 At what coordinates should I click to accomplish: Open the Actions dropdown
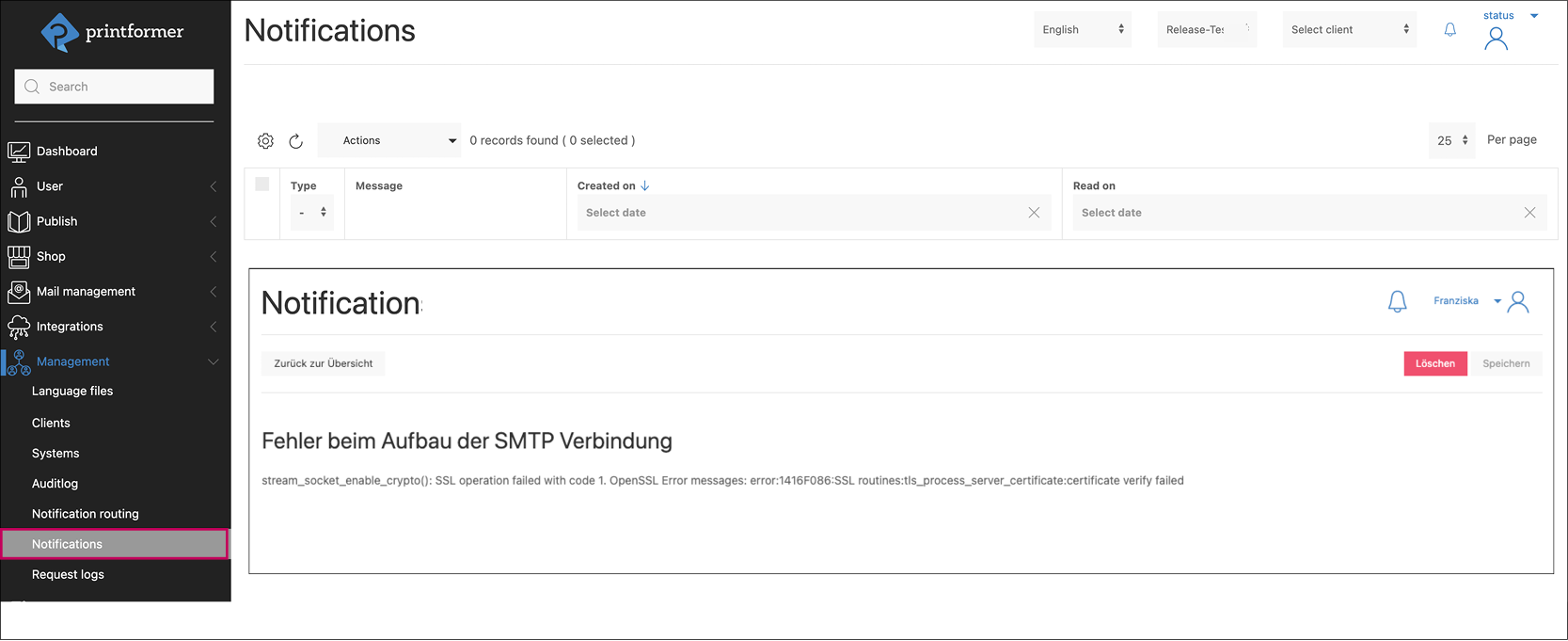click(389, 141)
